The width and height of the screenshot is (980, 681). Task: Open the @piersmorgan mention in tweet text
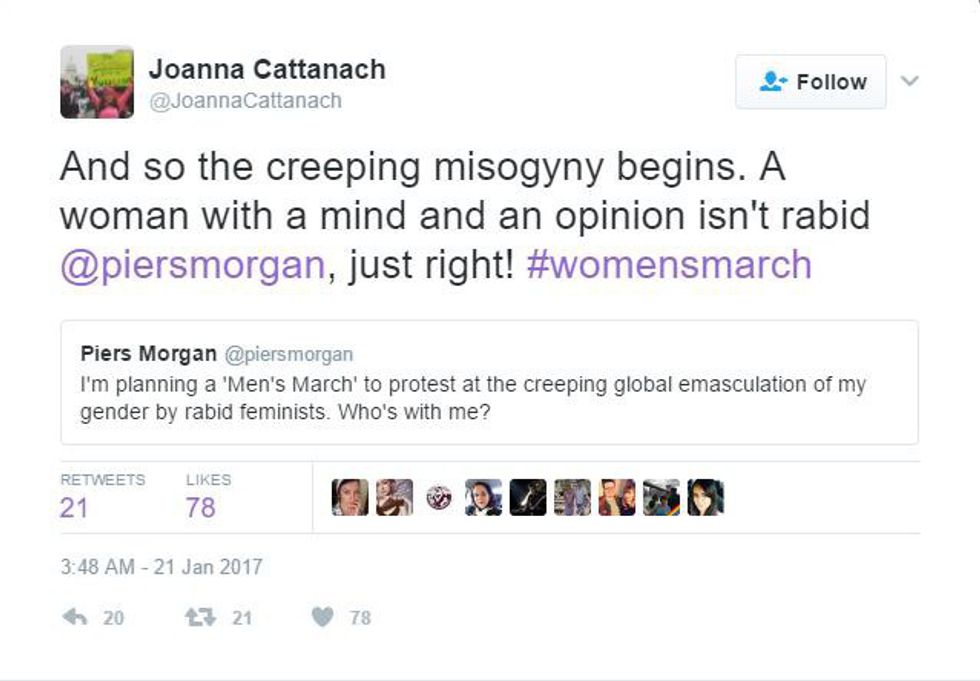click(194, 265)
